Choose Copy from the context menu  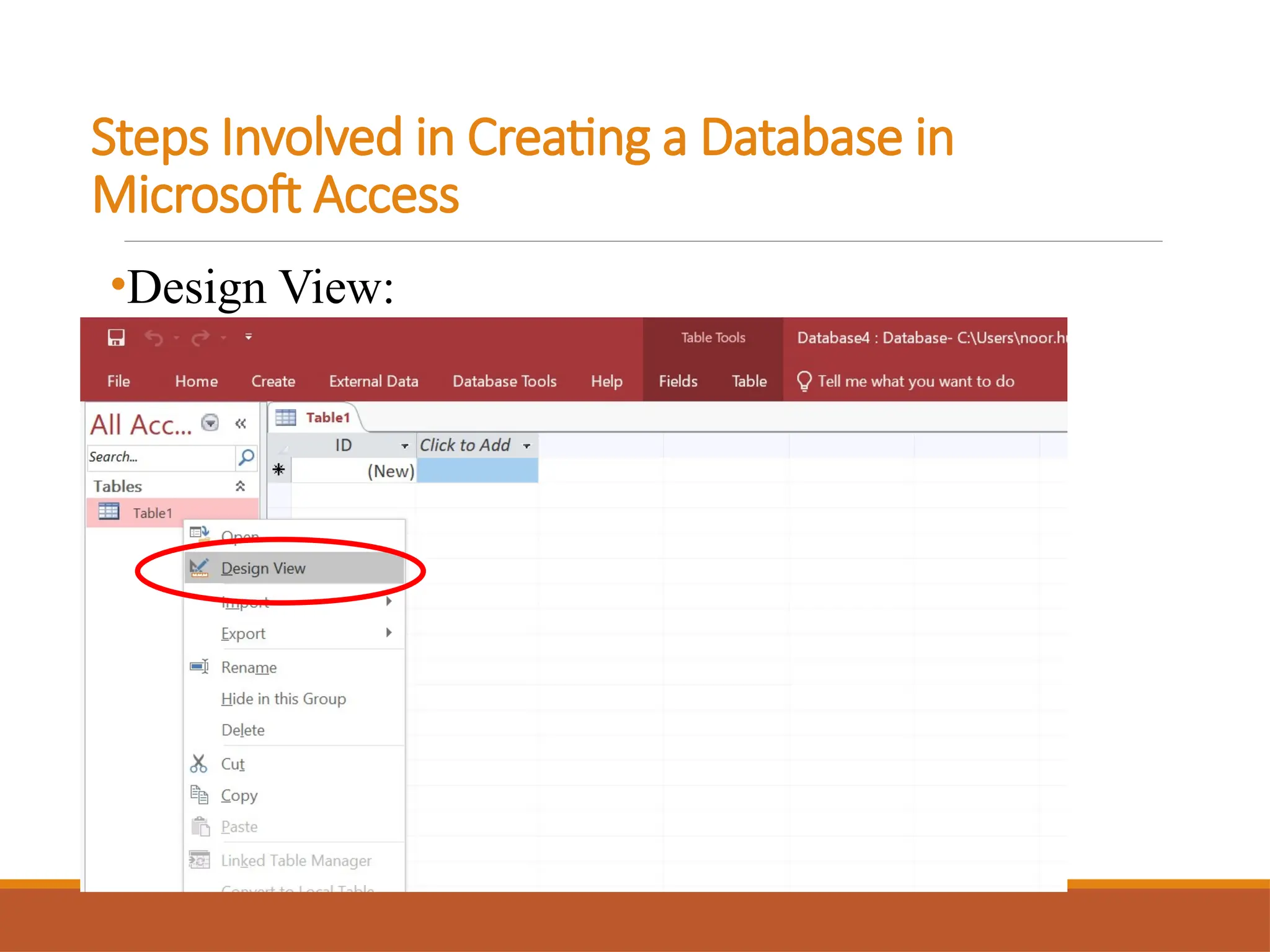(295, 795)
